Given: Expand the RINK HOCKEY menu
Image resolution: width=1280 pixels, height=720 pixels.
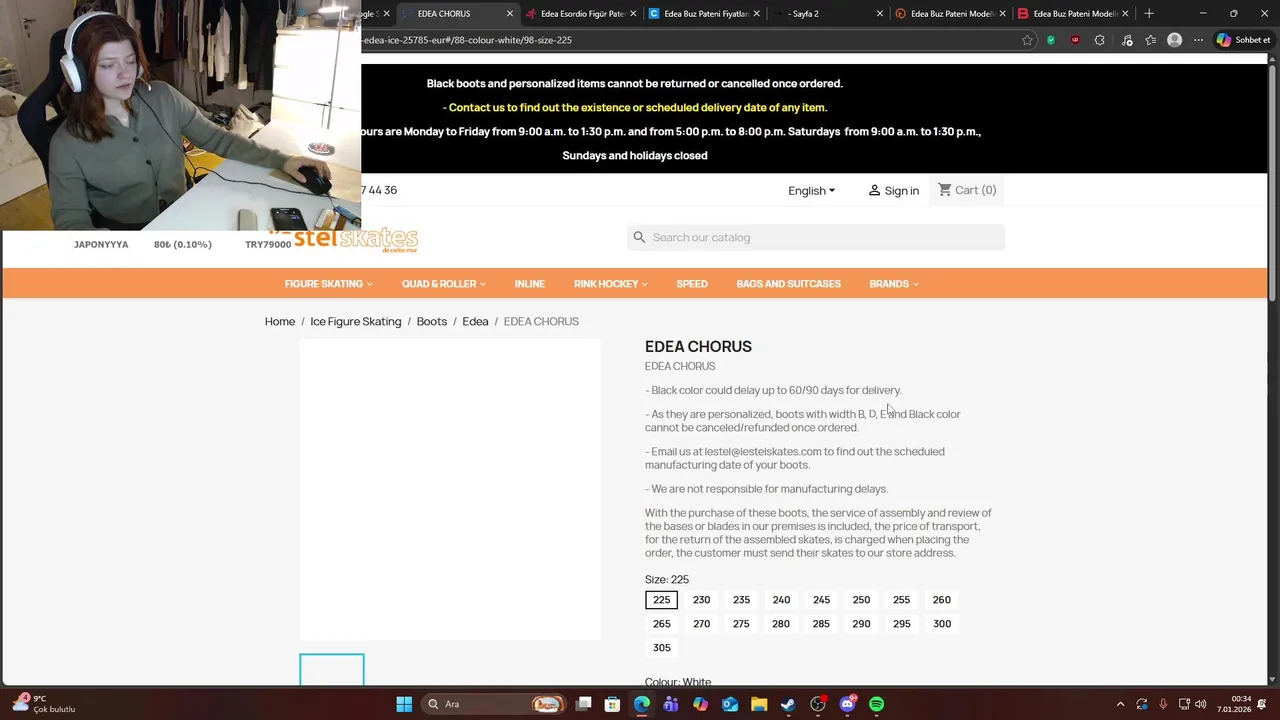Looking at the screenshot, I should tap(611, 284).
